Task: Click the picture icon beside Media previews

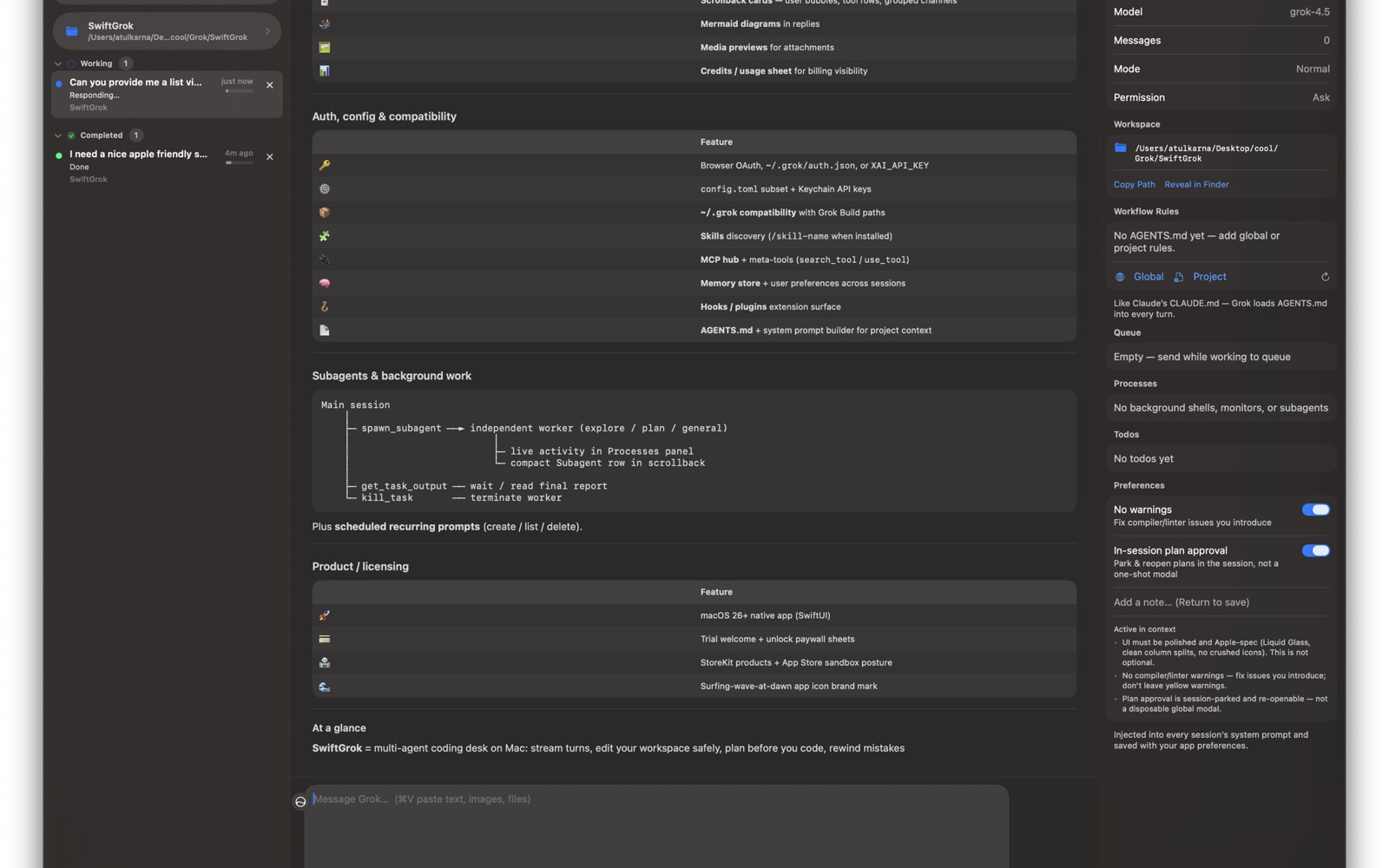Action: point(325,47)
